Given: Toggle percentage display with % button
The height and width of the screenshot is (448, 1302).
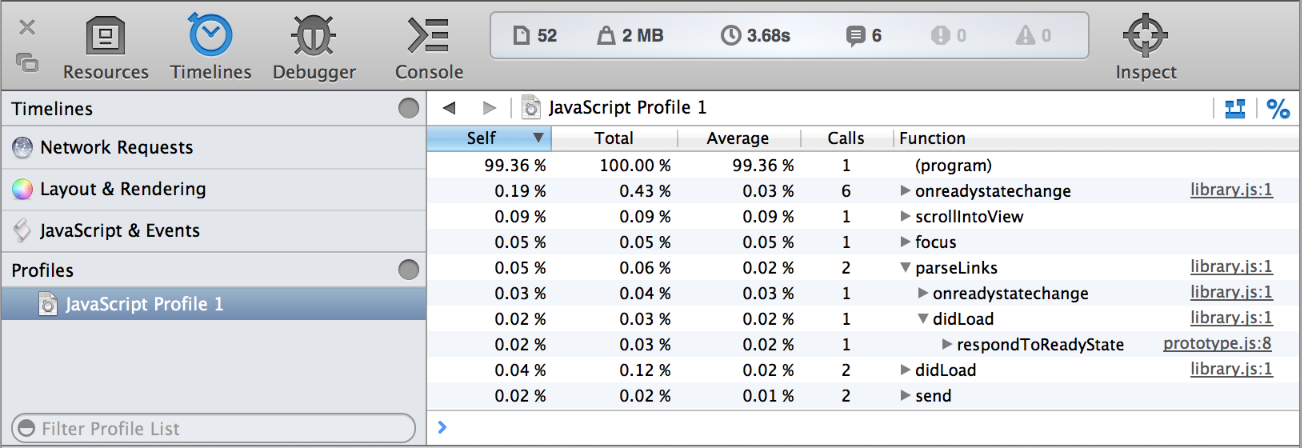Looking at the screenshot, I should (1278, 109).
